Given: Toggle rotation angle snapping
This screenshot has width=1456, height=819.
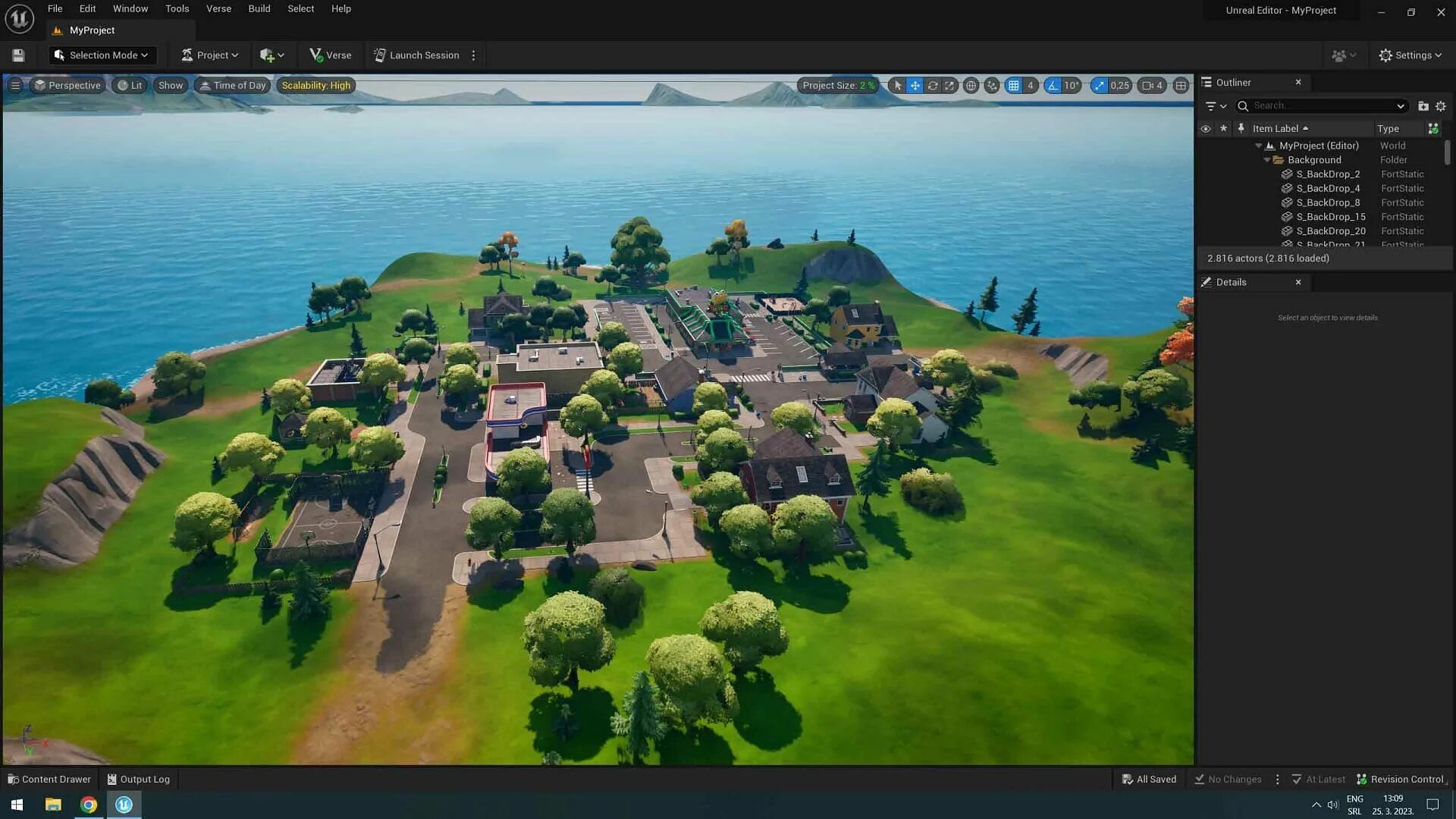Looking at the screenshot, I should pos(1053,86).
